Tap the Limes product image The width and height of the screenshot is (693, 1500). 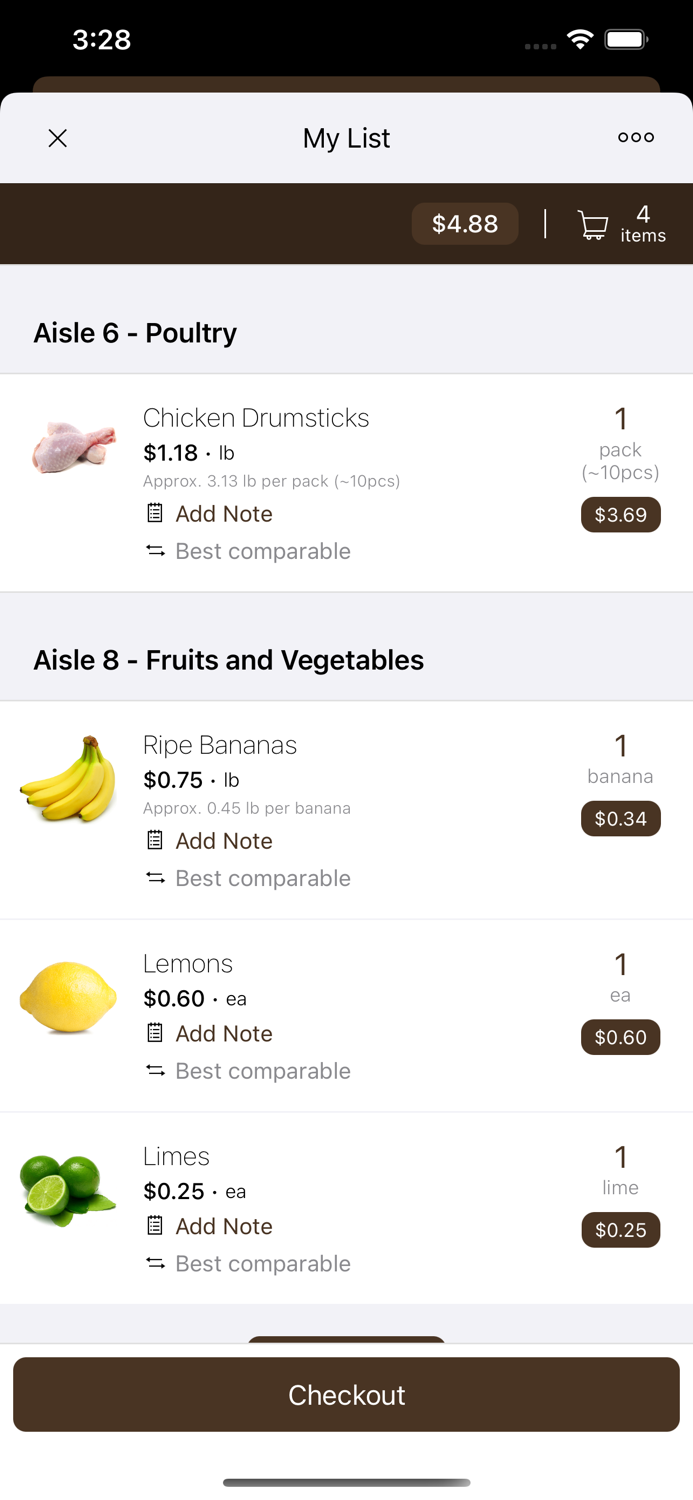(x=68, y=1189)
